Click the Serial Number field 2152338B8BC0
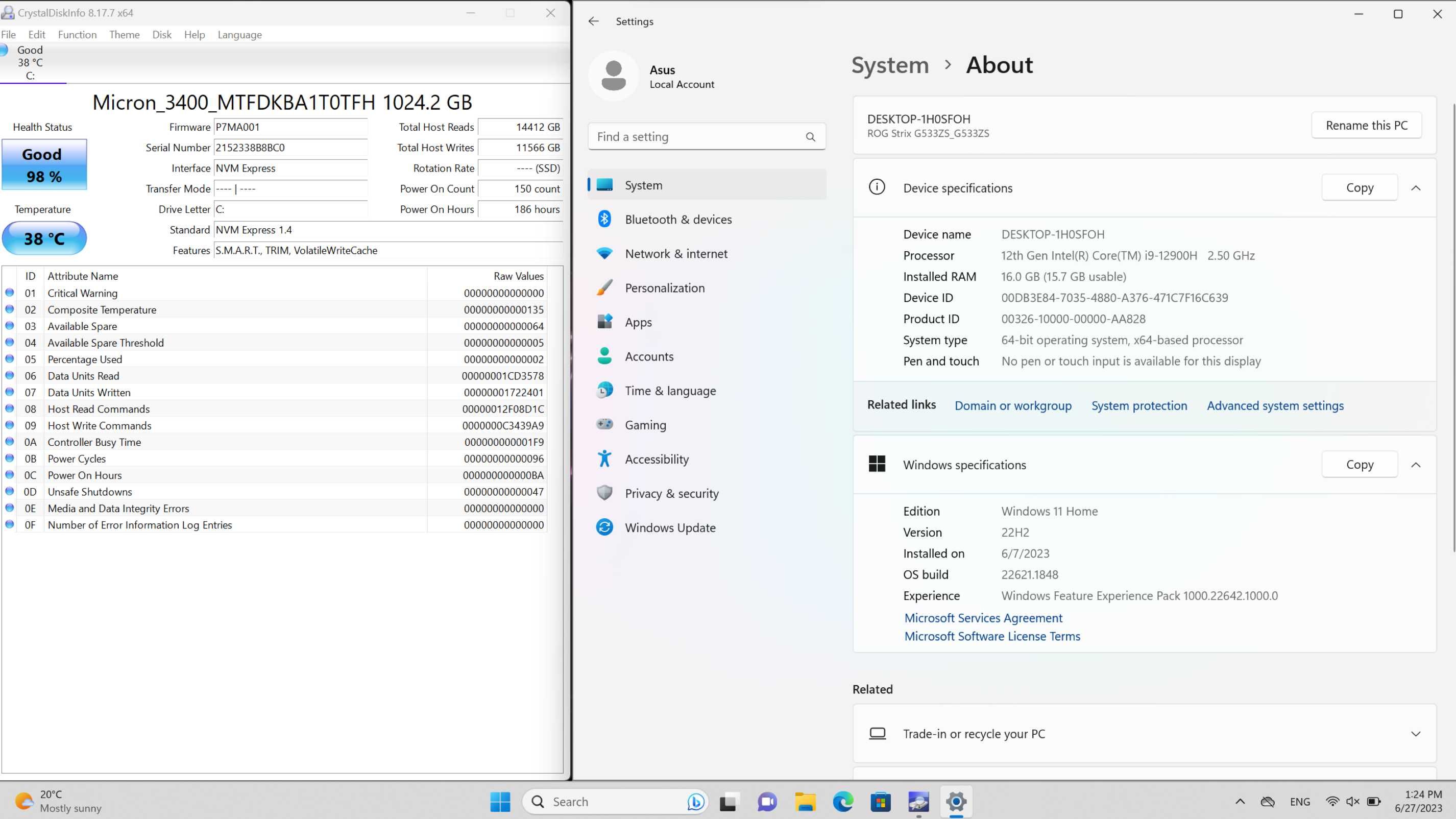 pos(290,148)
